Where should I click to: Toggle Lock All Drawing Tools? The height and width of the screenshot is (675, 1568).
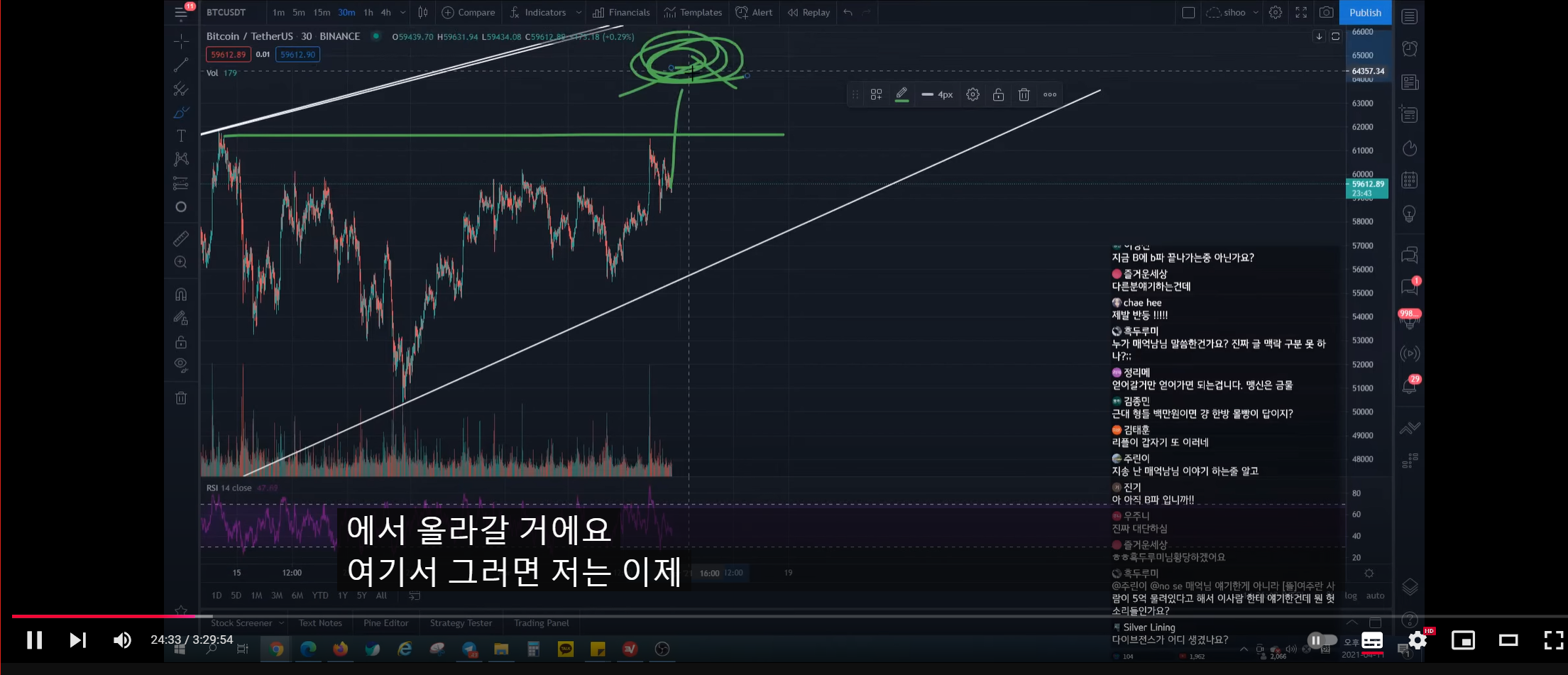[181, 342]
